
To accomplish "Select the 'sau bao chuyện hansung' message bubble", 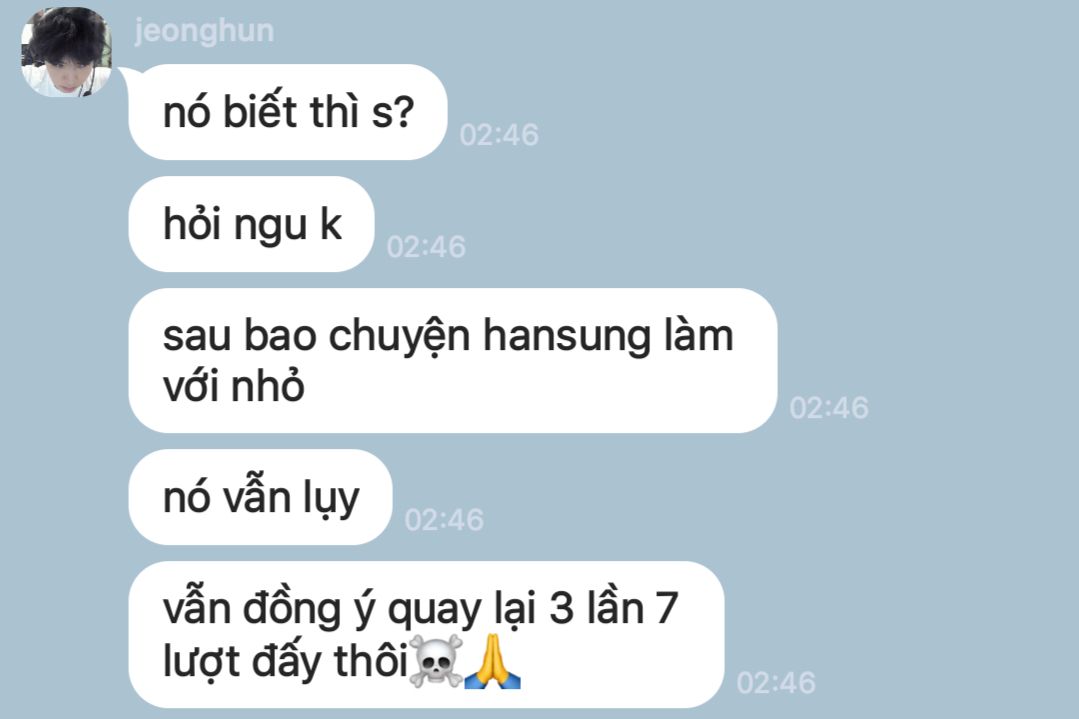I will coord(453,361).
